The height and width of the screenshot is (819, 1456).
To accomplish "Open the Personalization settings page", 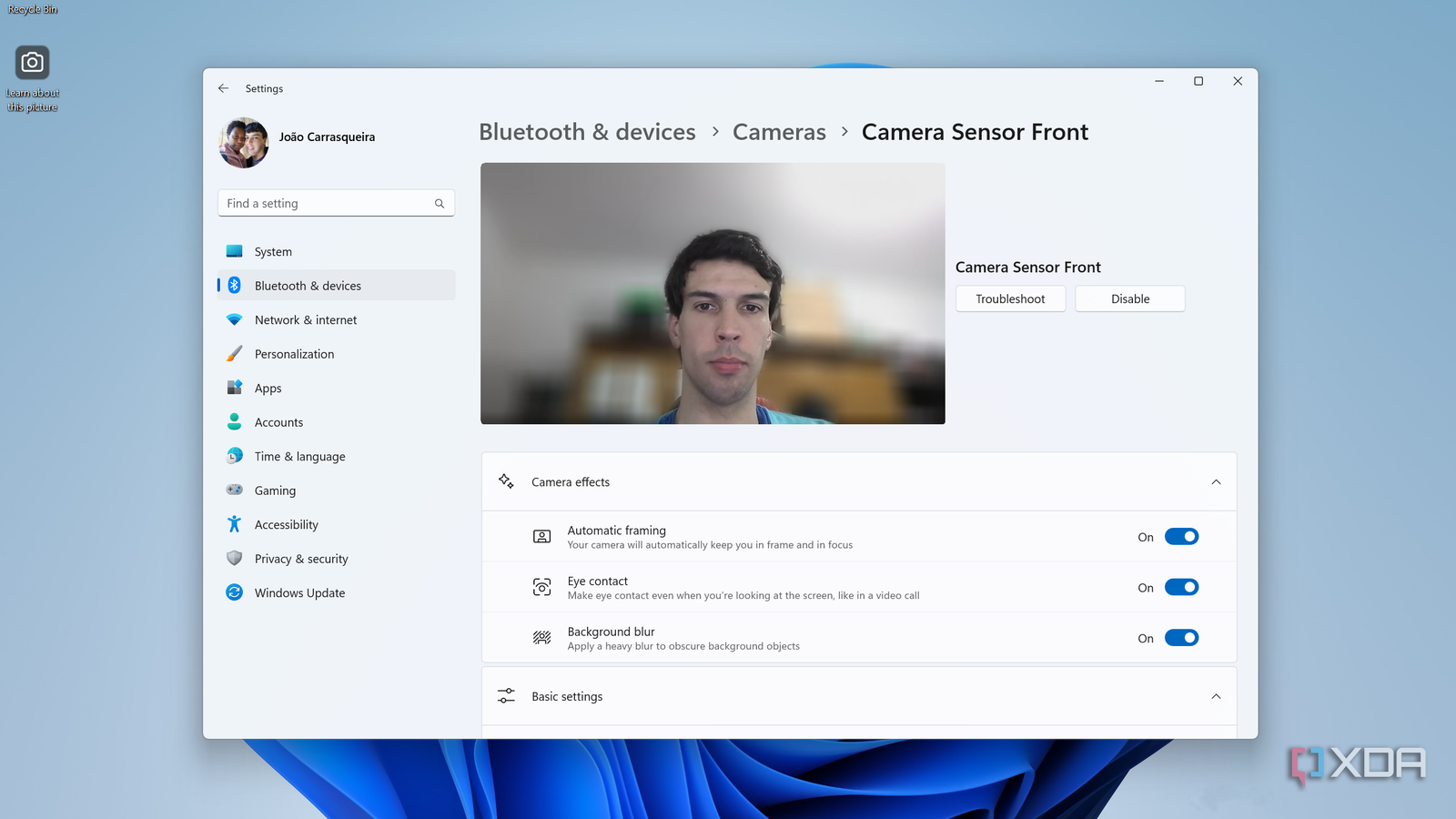I will pos(294,354).
